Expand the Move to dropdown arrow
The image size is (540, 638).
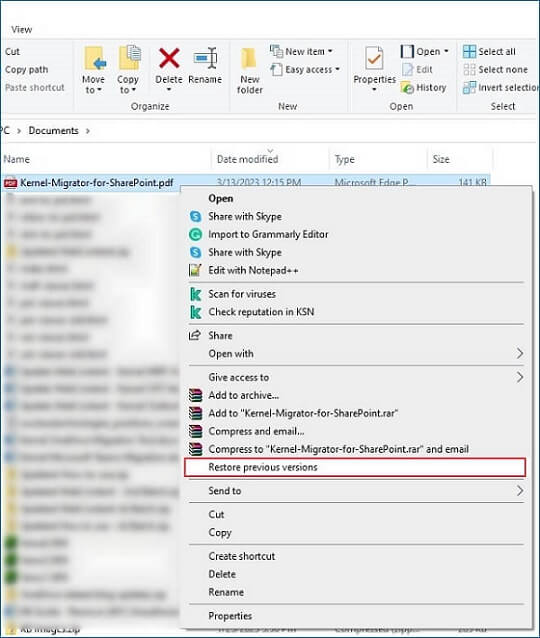99,90
